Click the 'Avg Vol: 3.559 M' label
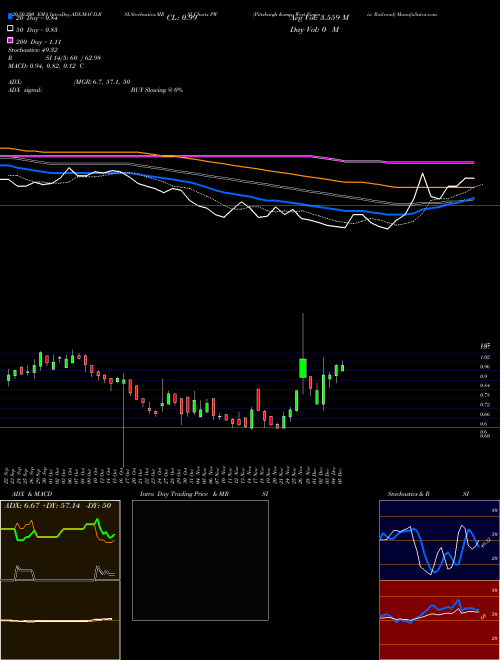Viewport: 500px width, 660px height. [319, 18]
